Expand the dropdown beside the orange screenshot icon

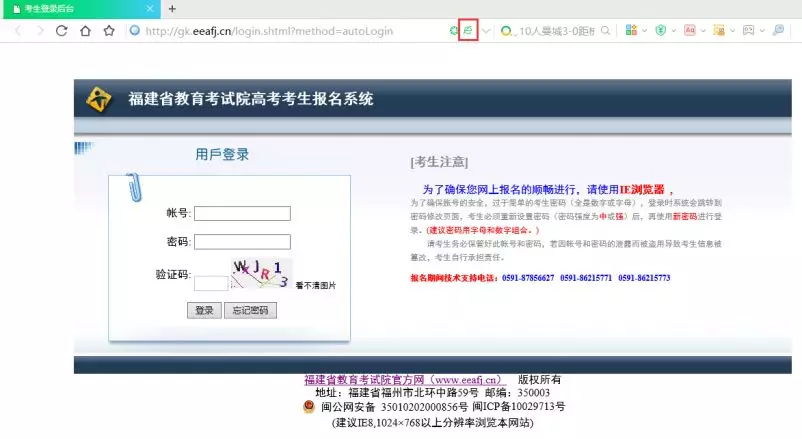(x=732, y=31)
